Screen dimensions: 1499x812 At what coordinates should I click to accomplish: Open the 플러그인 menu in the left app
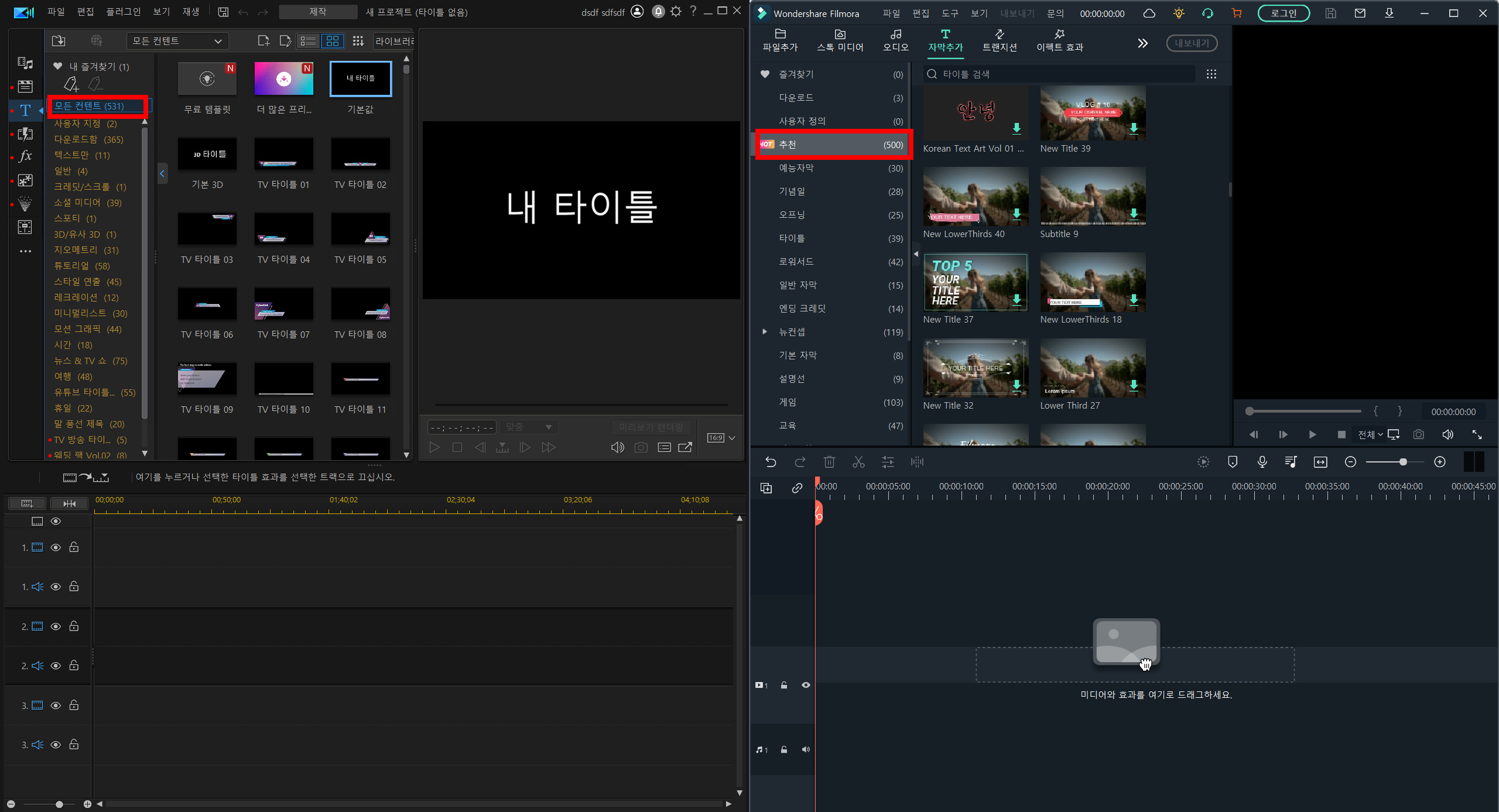point(124,11)
